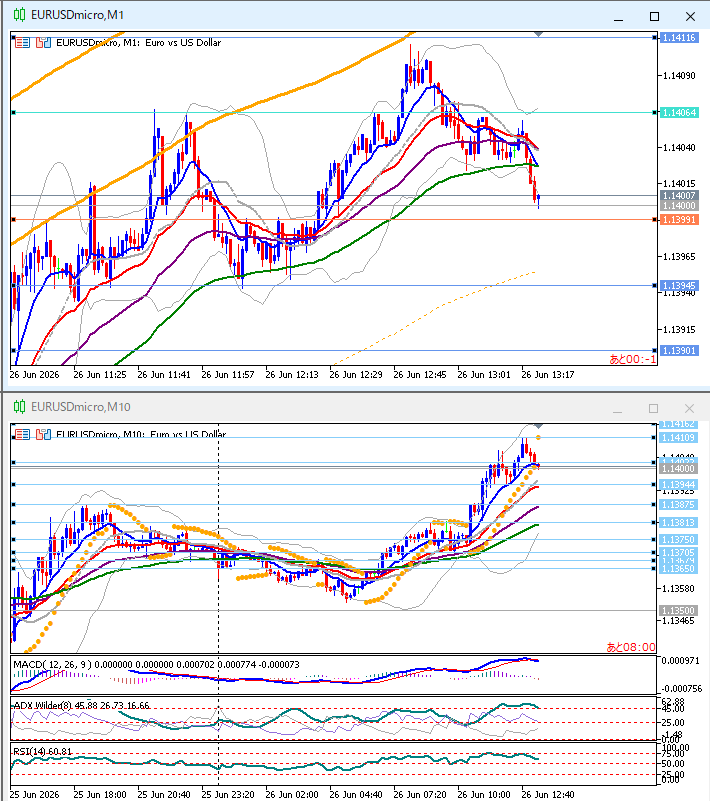The height and width of the screenshot is (801, 710).
Task: Click the chart shift triangle on M10 chart
Action: tap(538, 426)
